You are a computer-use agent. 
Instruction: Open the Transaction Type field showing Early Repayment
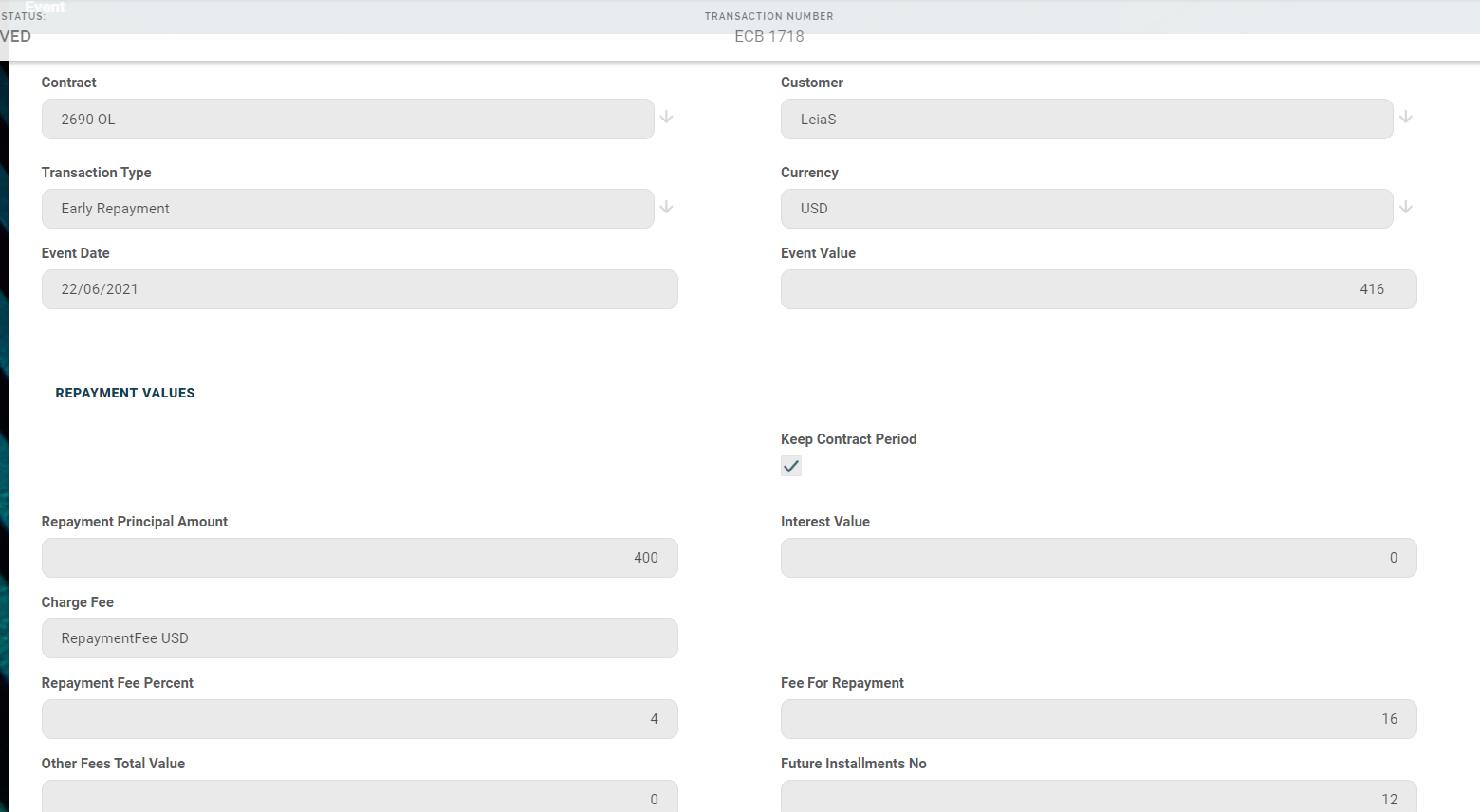(347, 209)
